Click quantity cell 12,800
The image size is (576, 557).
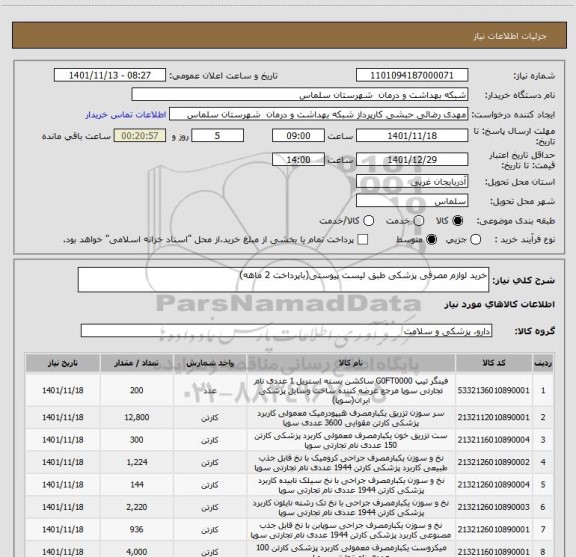[x=137, y=417]
